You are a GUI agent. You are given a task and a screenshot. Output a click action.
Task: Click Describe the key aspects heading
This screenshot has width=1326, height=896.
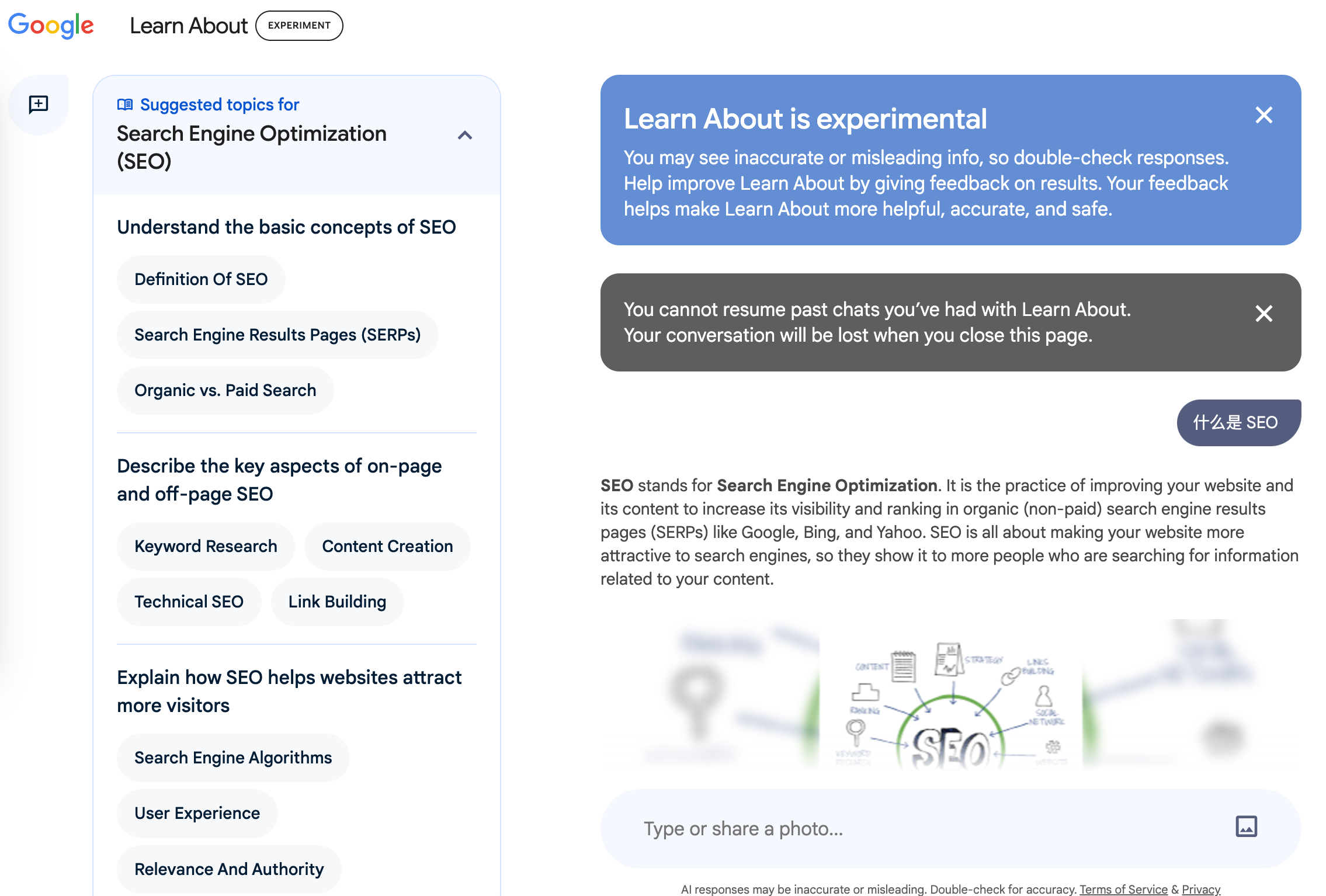point(280,480)
